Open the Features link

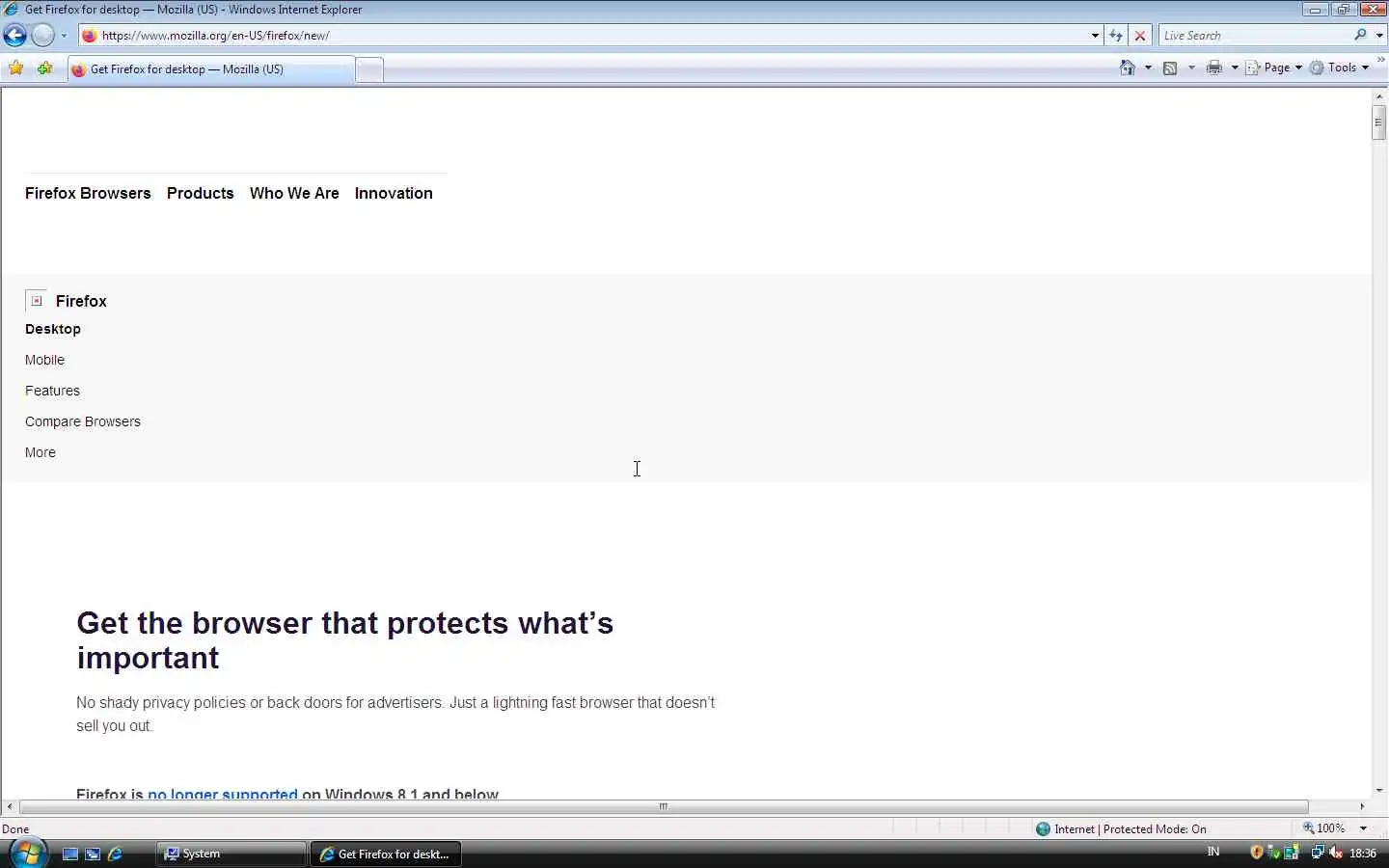pos(52,391)
